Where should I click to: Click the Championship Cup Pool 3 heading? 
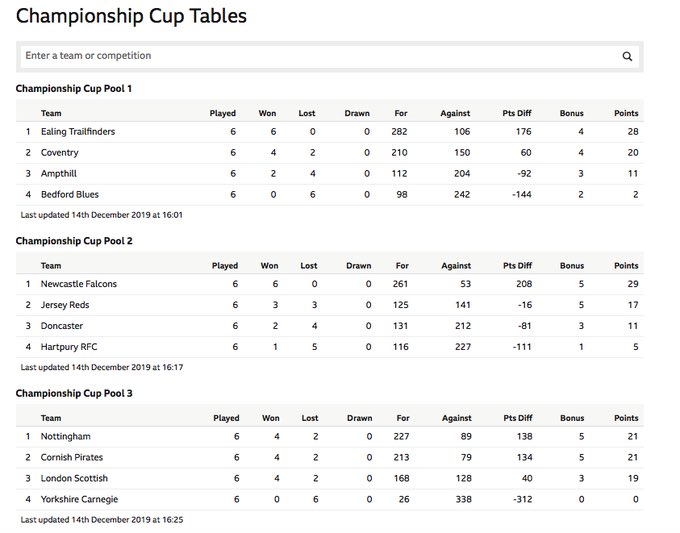click(74, 393)
